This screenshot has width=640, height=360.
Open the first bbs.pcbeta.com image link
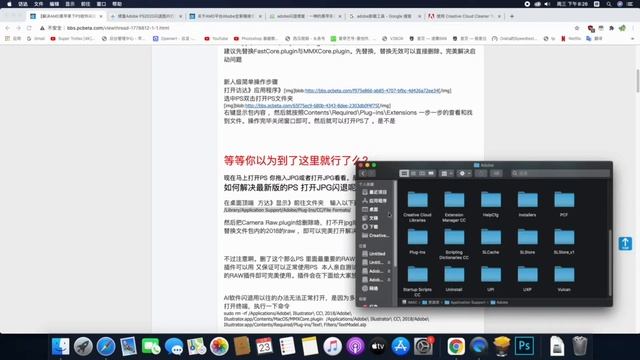coord(372,91)
